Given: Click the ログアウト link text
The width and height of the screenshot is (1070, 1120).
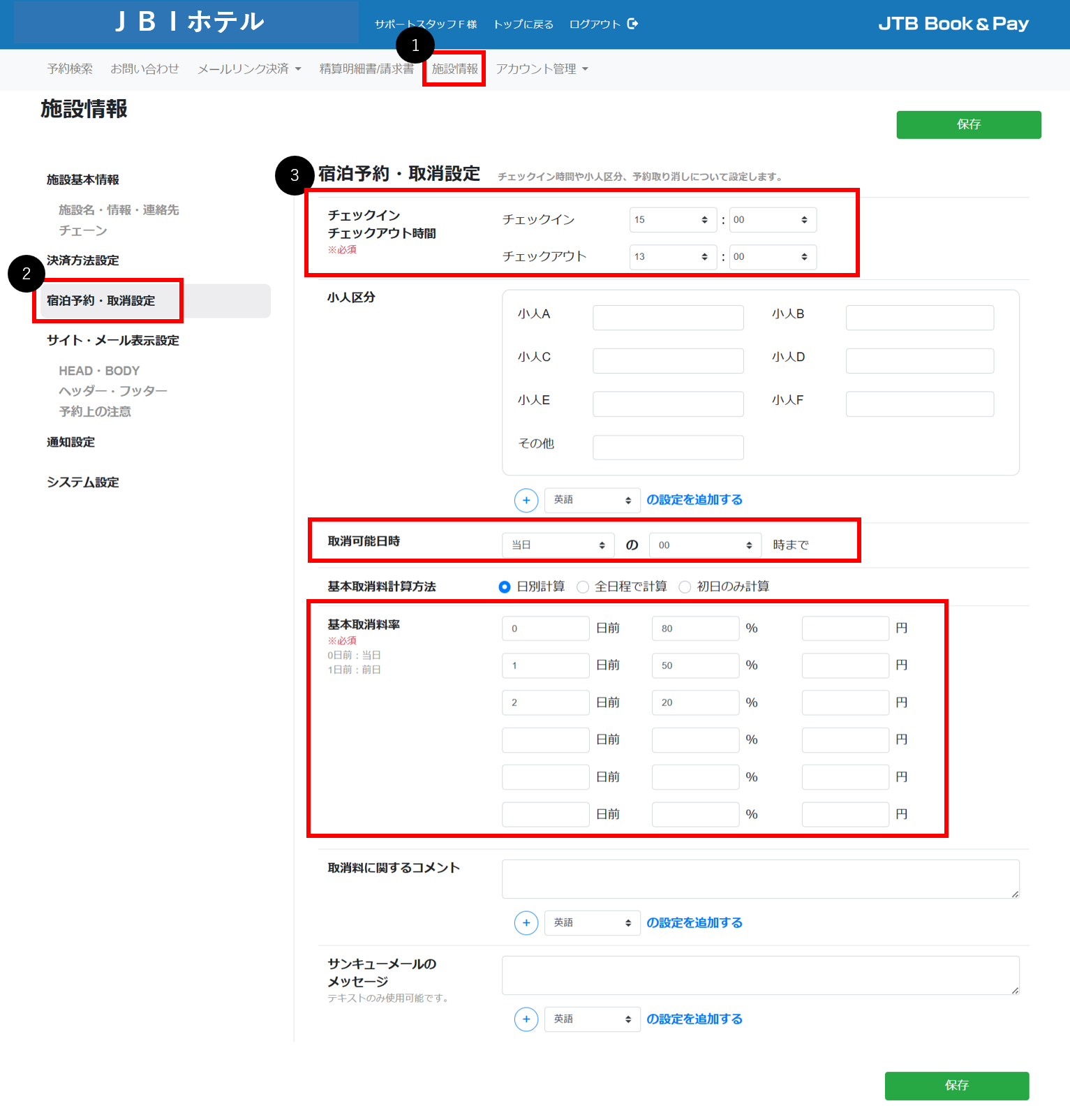Looking at the screenshot, I should (595, 24).
